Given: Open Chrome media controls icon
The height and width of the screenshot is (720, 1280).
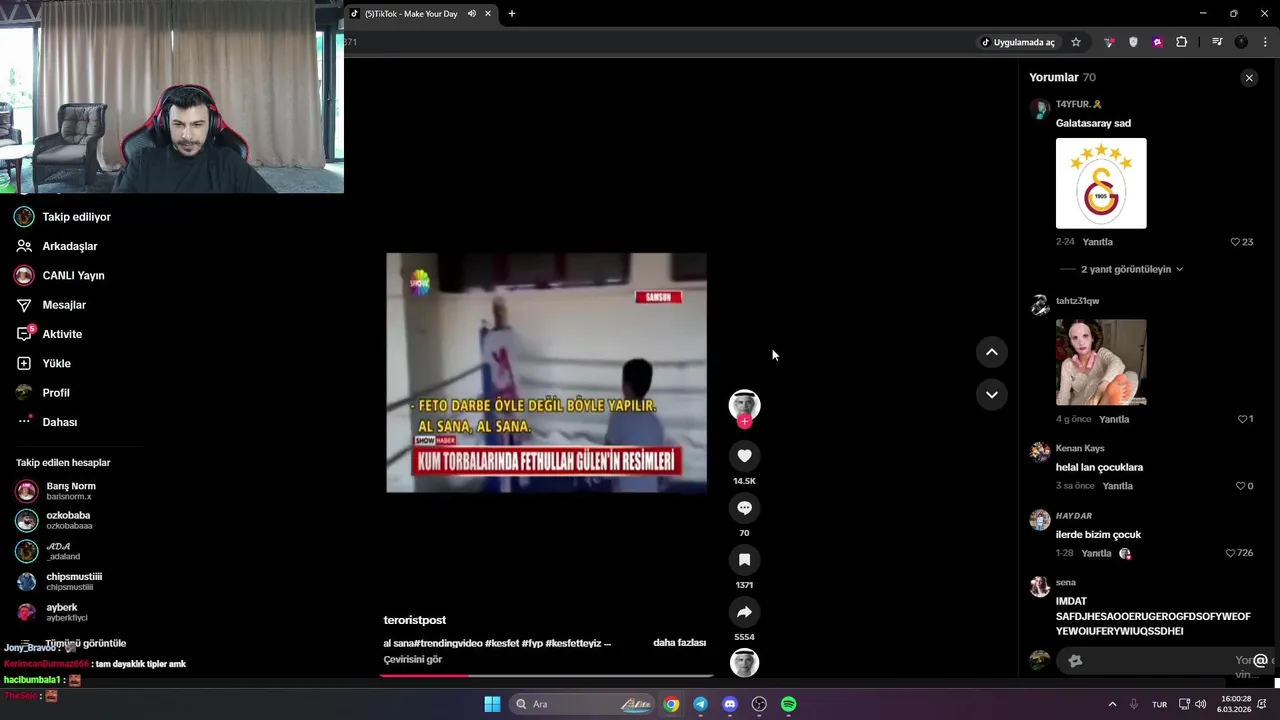Looking at the screenshot, I should coord(1217,42).
